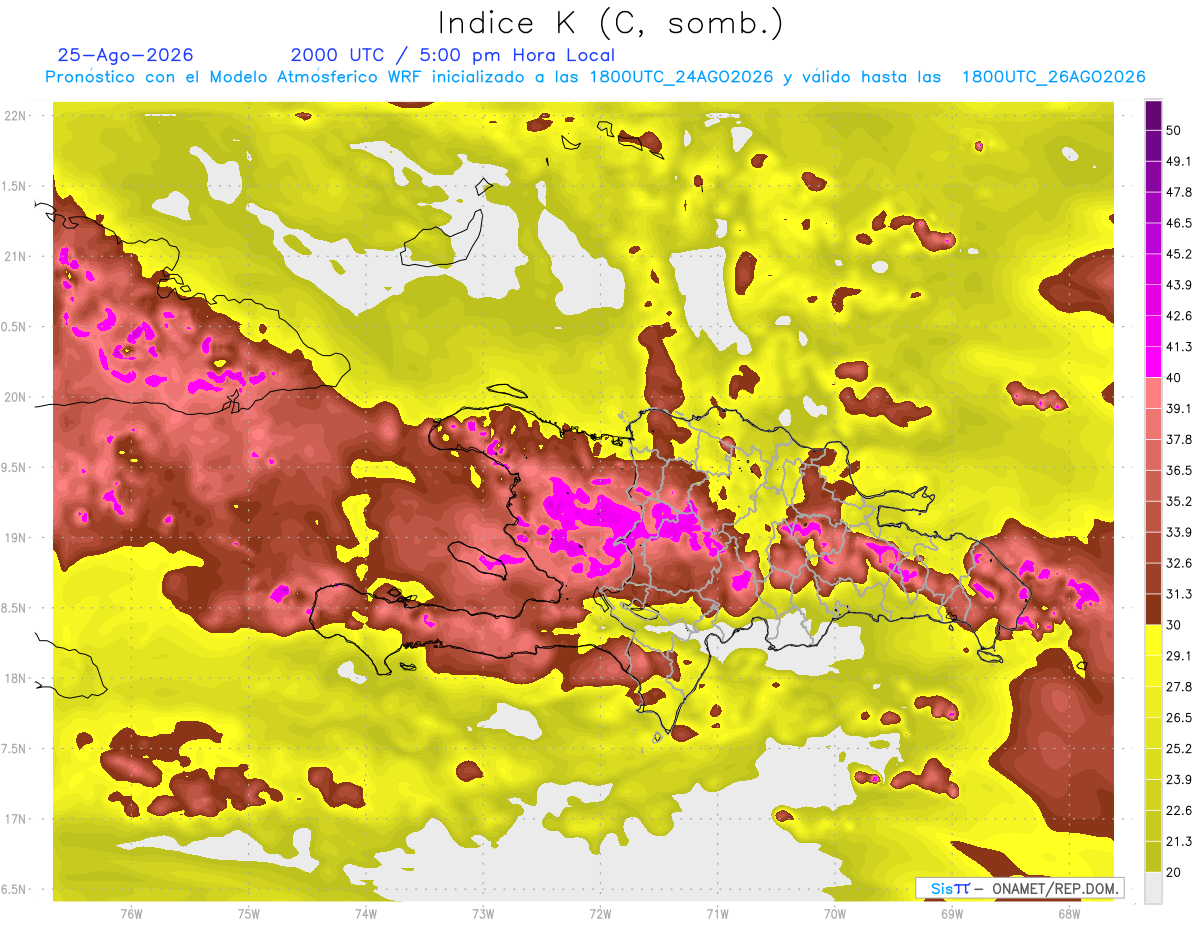Screen dimensions: 1200x927
Task: Click the '7.5N' latitude tick label
Action: (15, 749)
